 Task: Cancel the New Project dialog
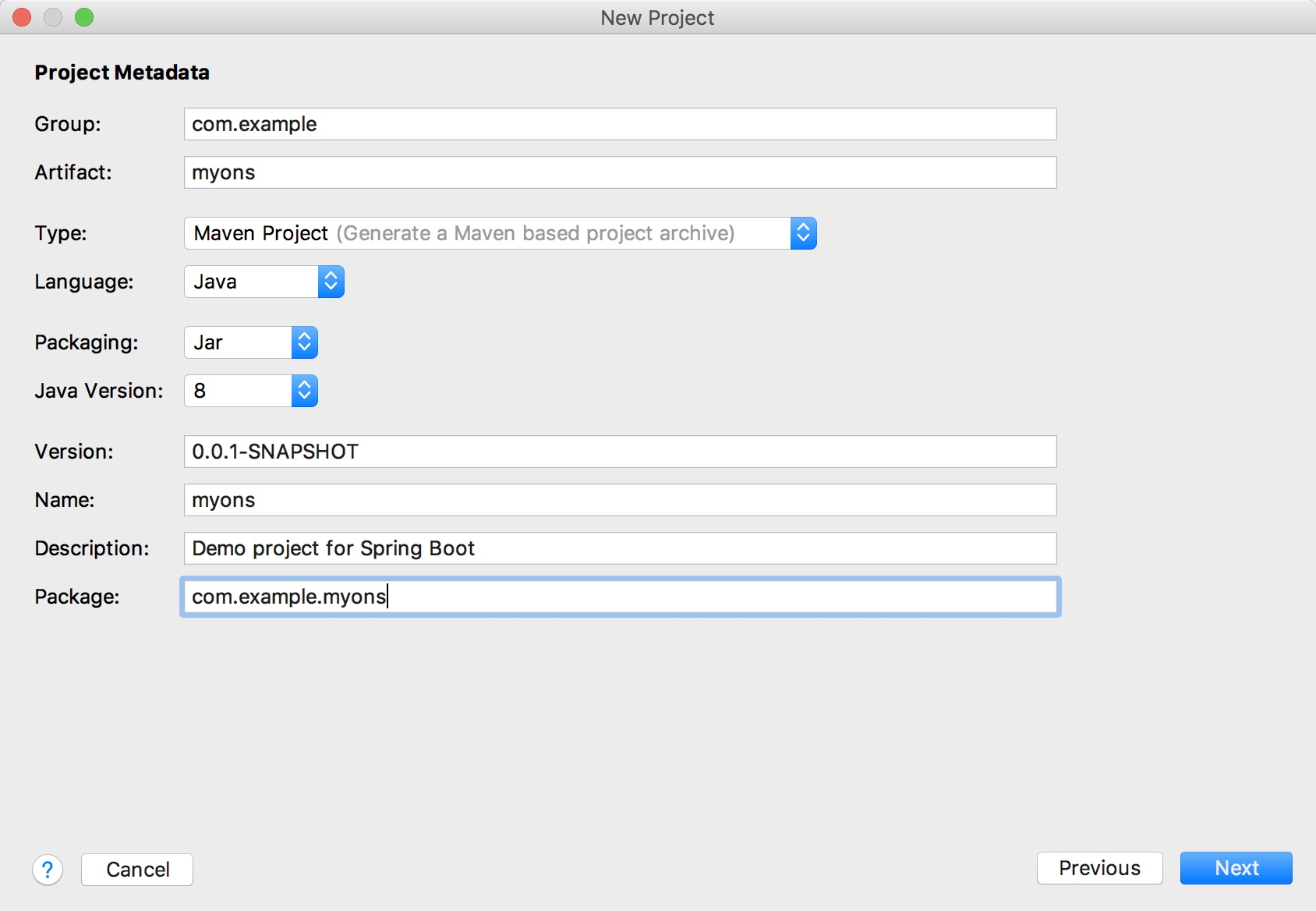(137, 870)
